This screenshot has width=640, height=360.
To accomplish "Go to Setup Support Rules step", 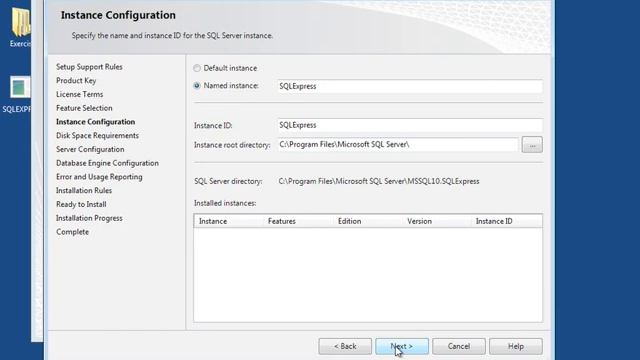I will coord(89,67).
